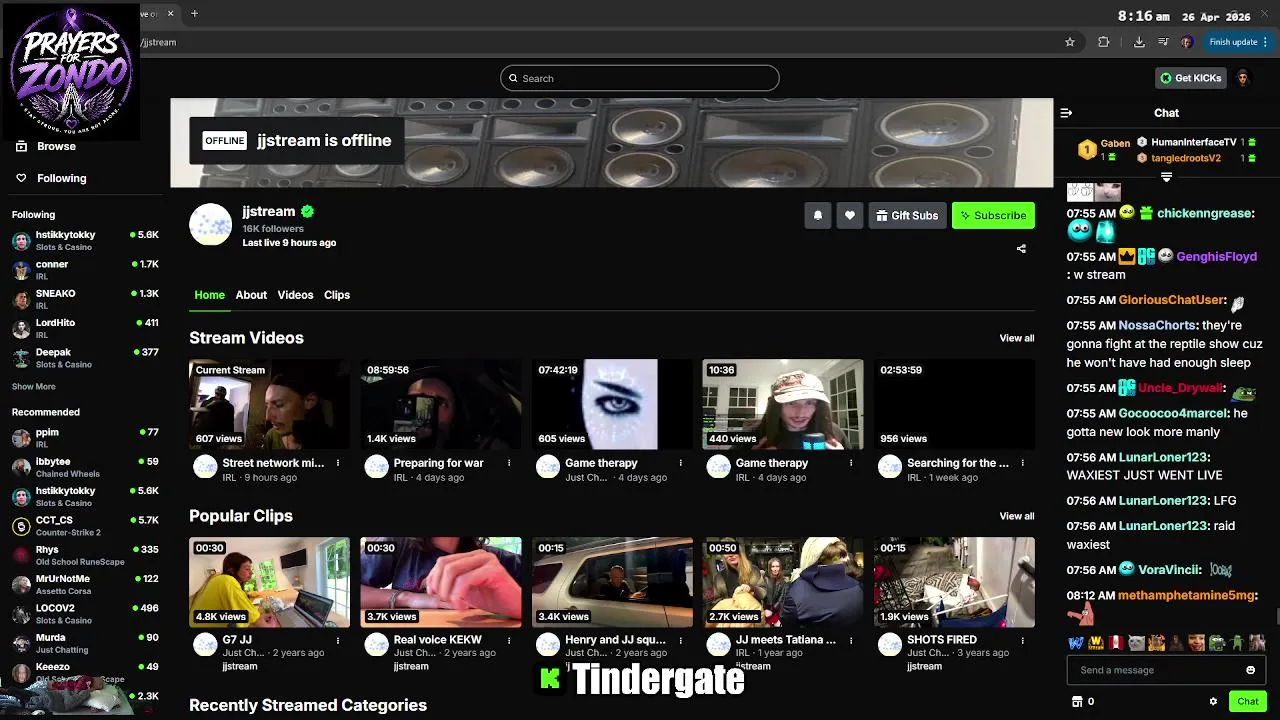
Task: Open MrUrNotMe in Recommended list
Action: pos(85,584)
